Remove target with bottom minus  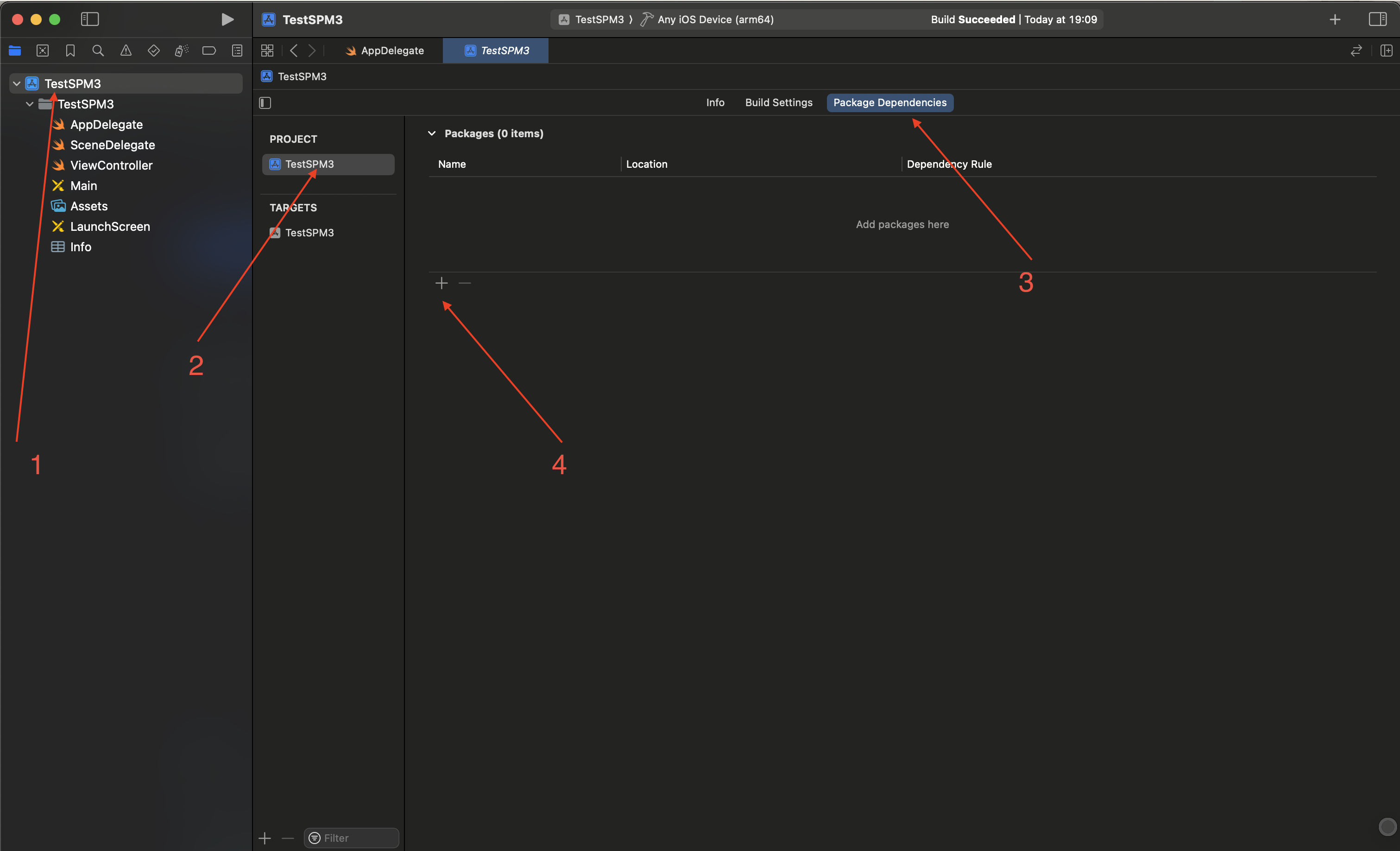point(288,838)
